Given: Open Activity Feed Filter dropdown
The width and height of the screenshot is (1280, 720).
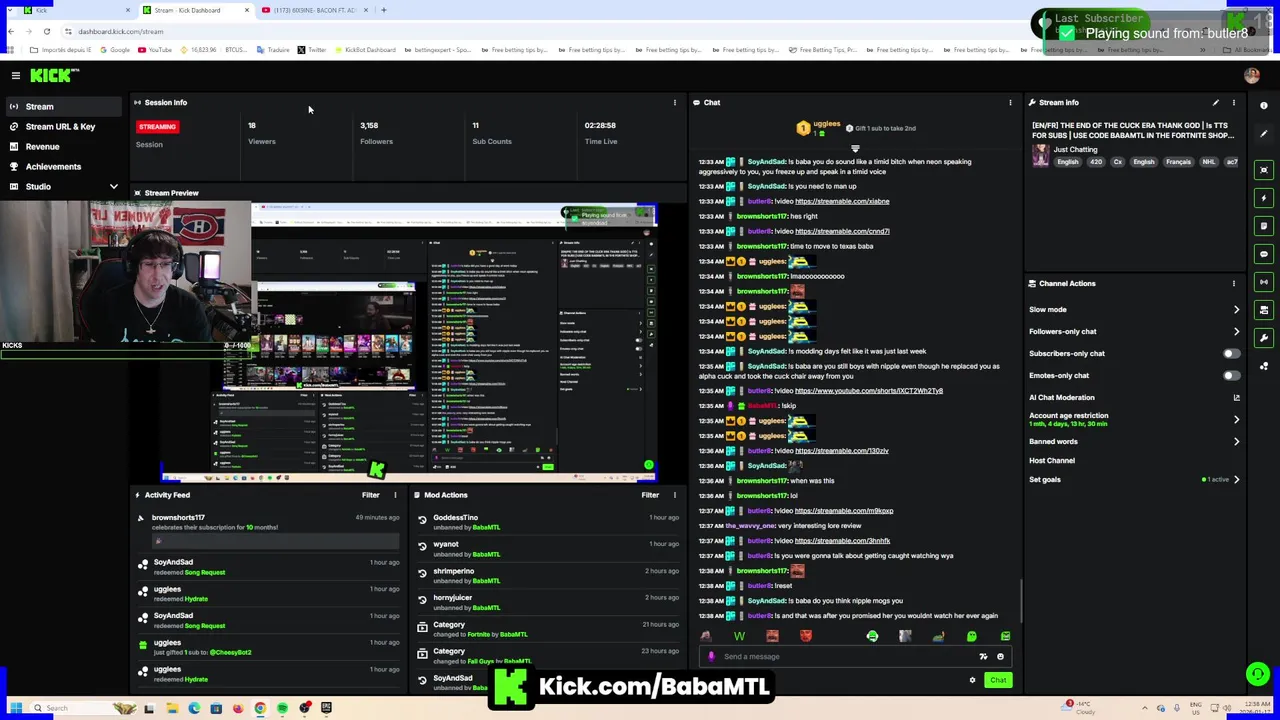Looking at the screenshot, I should pos(370,495).
